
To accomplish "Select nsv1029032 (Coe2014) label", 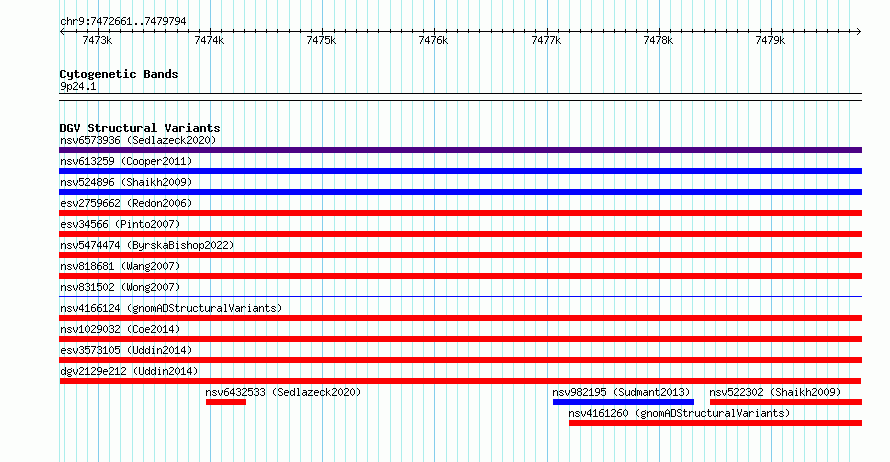I will tap(120, 329).
